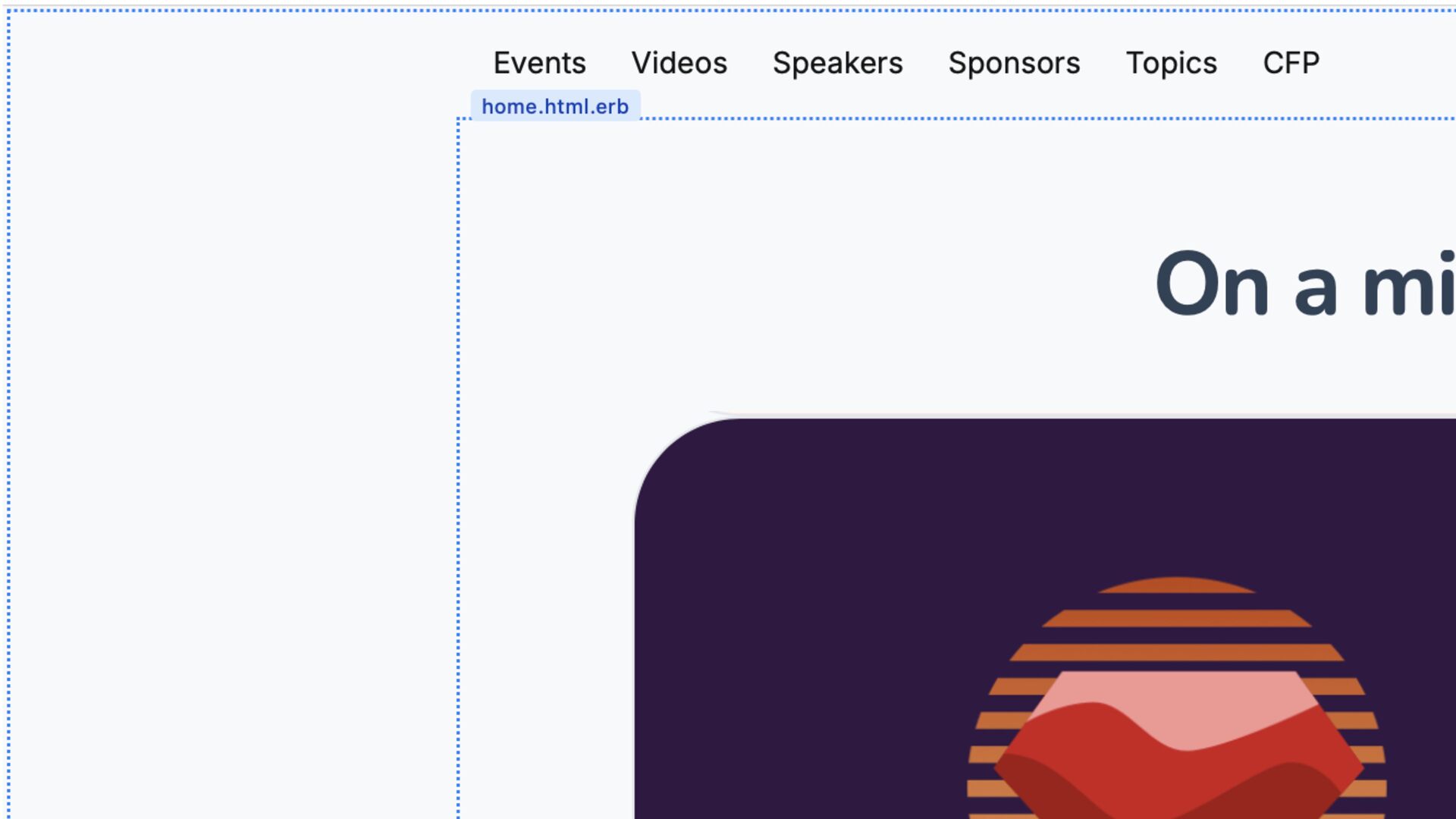Screen dimensions: 1456x819
Task: Open the Speakers navigation link
Action: click(x=837, y=63)
